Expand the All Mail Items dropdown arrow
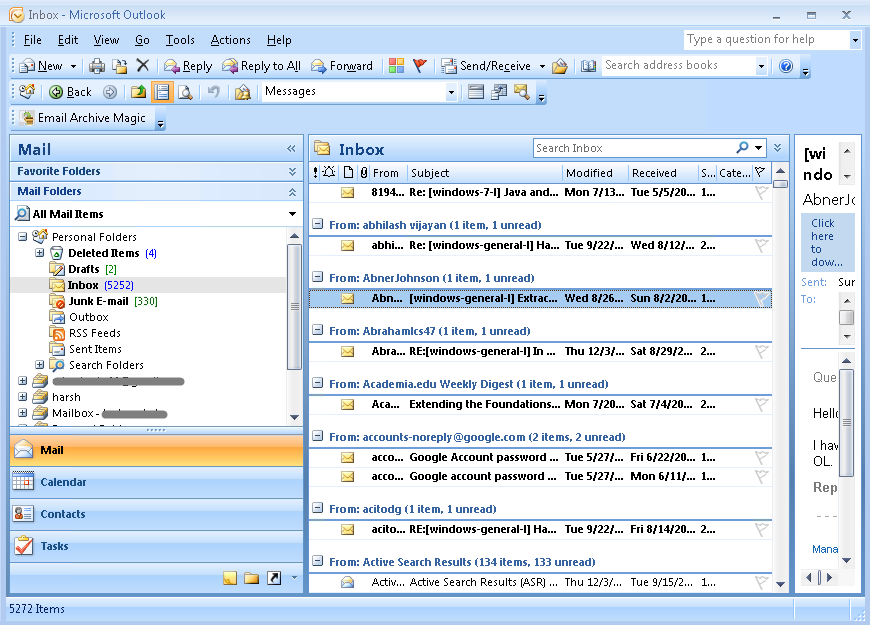 [x=292, y=214]
